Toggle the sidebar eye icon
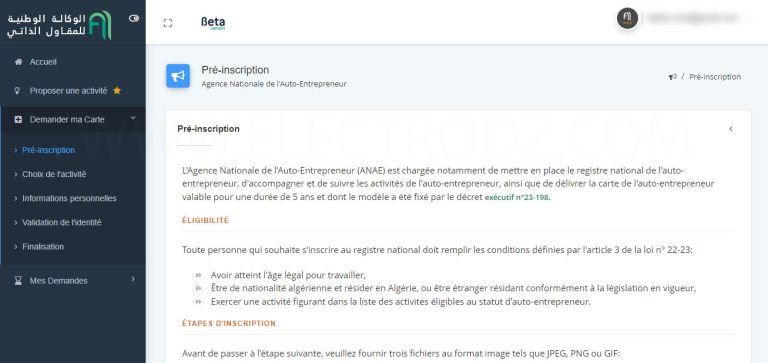Screen dimensions: 768x363 134,18
